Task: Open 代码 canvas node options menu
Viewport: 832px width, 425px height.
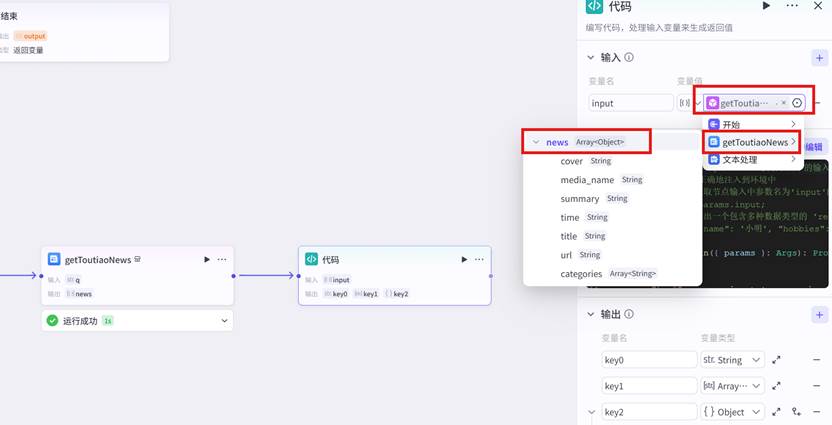Action: click(479, 259)
